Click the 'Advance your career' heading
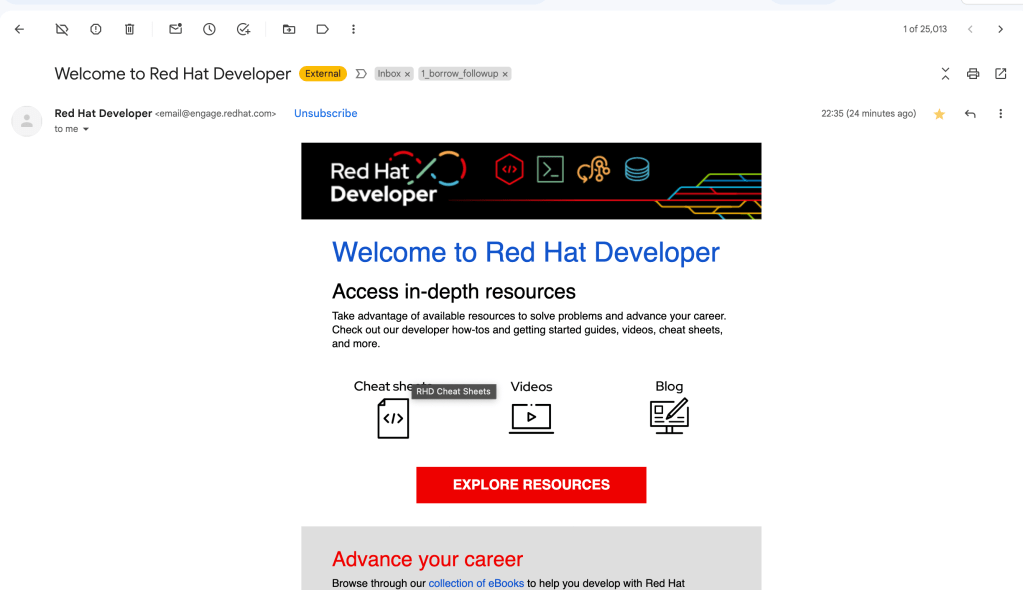The image size is (1023, 590). coord(427,559)
